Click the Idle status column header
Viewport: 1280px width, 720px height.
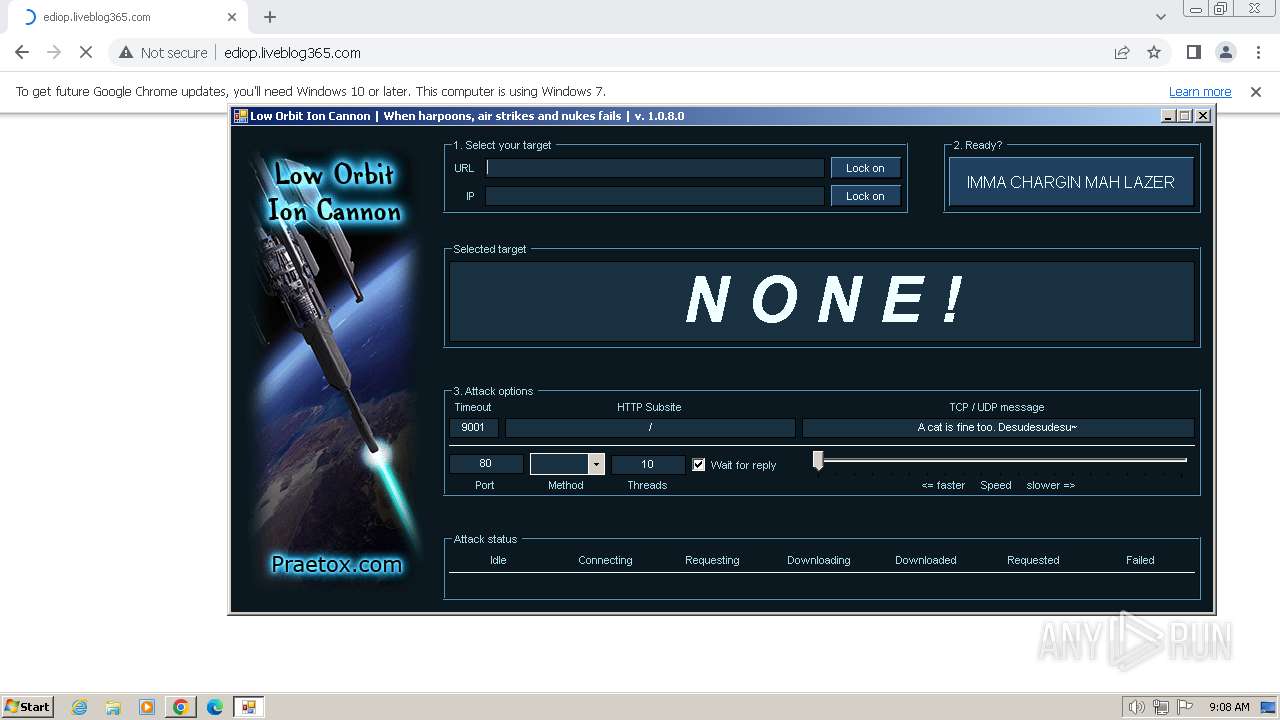click(498, 560)
